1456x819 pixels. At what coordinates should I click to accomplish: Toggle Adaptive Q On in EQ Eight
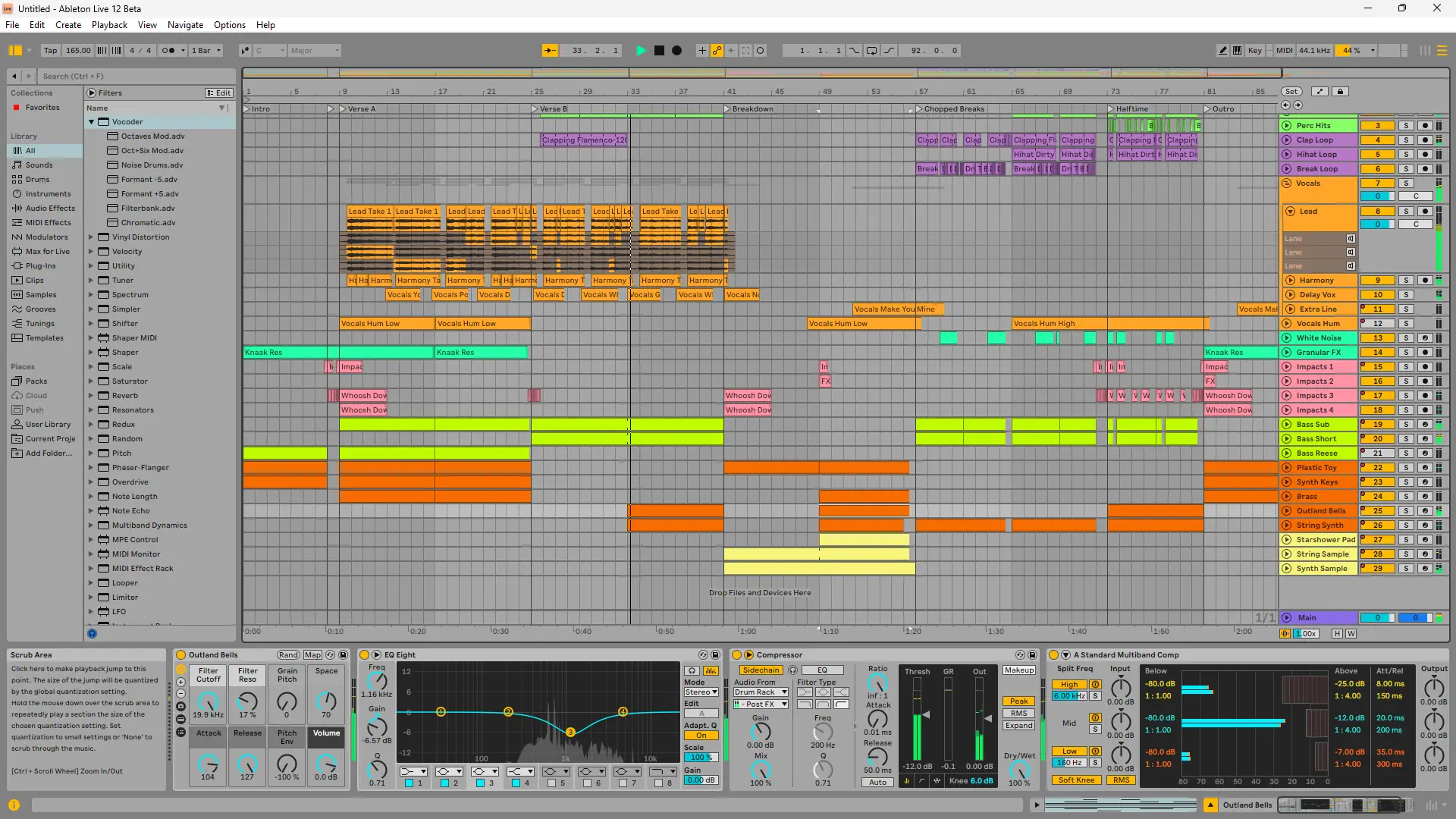(x=701, y=736)
